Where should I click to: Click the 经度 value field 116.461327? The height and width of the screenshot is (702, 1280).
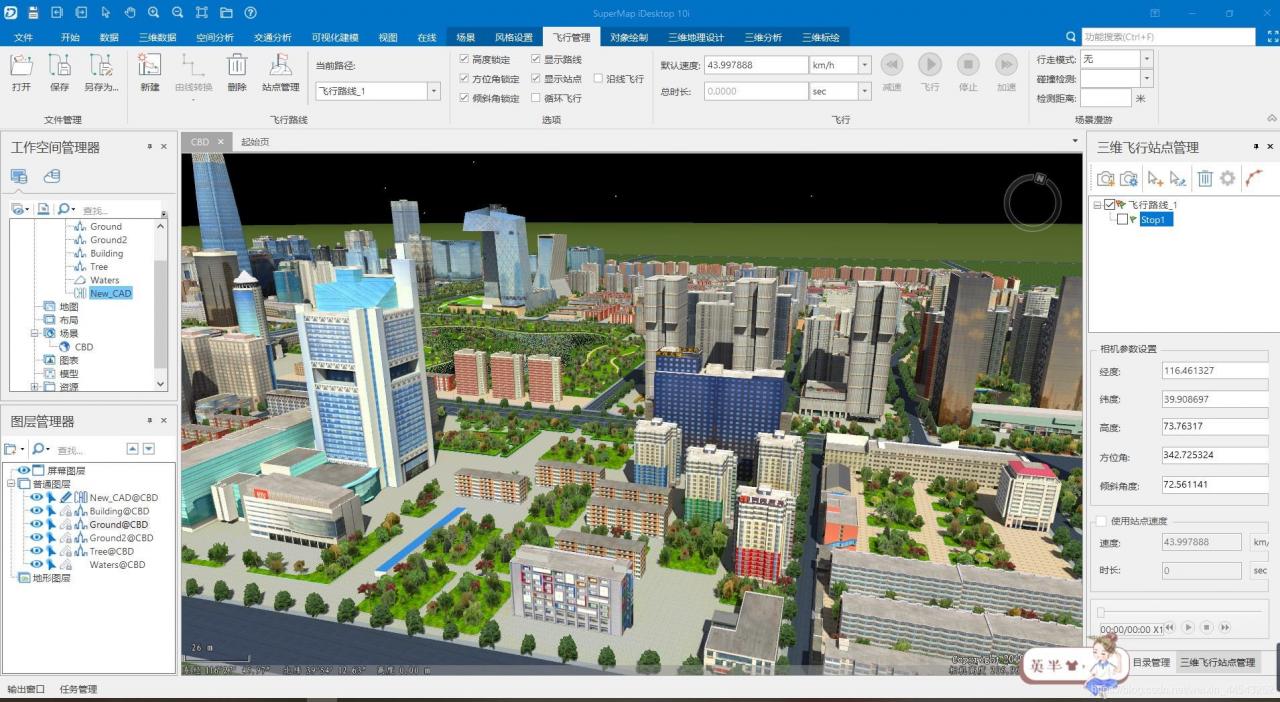pos(1214,371)
